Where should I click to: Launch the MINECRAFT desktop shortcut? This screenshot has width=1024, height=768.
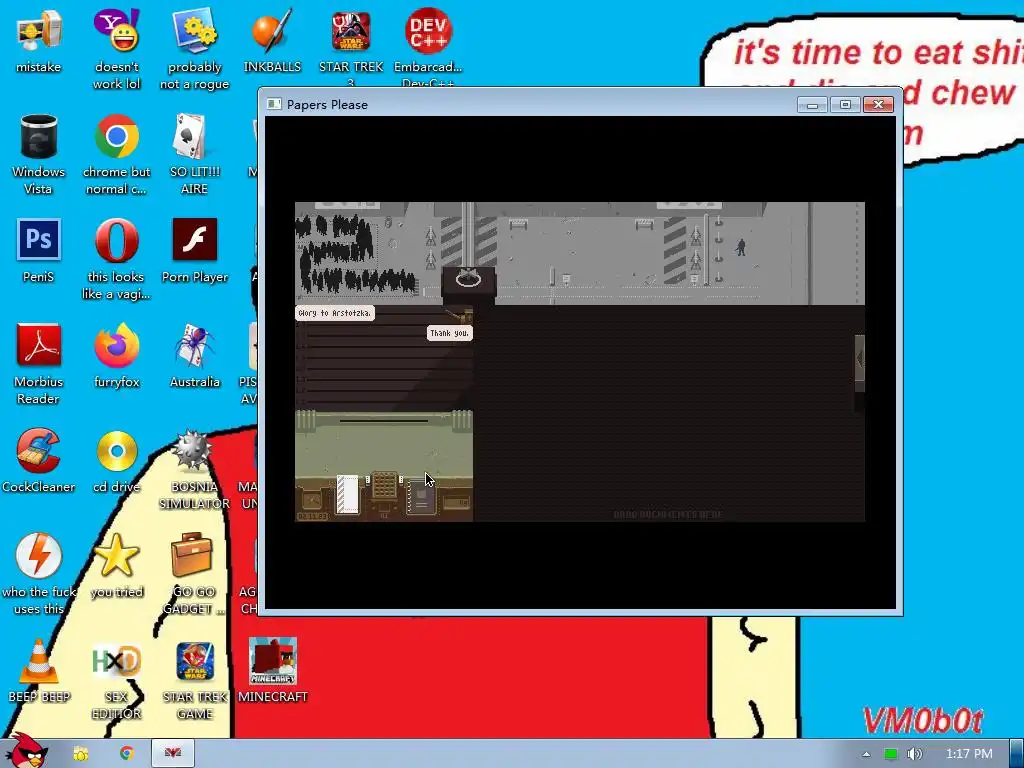[272, 661]
